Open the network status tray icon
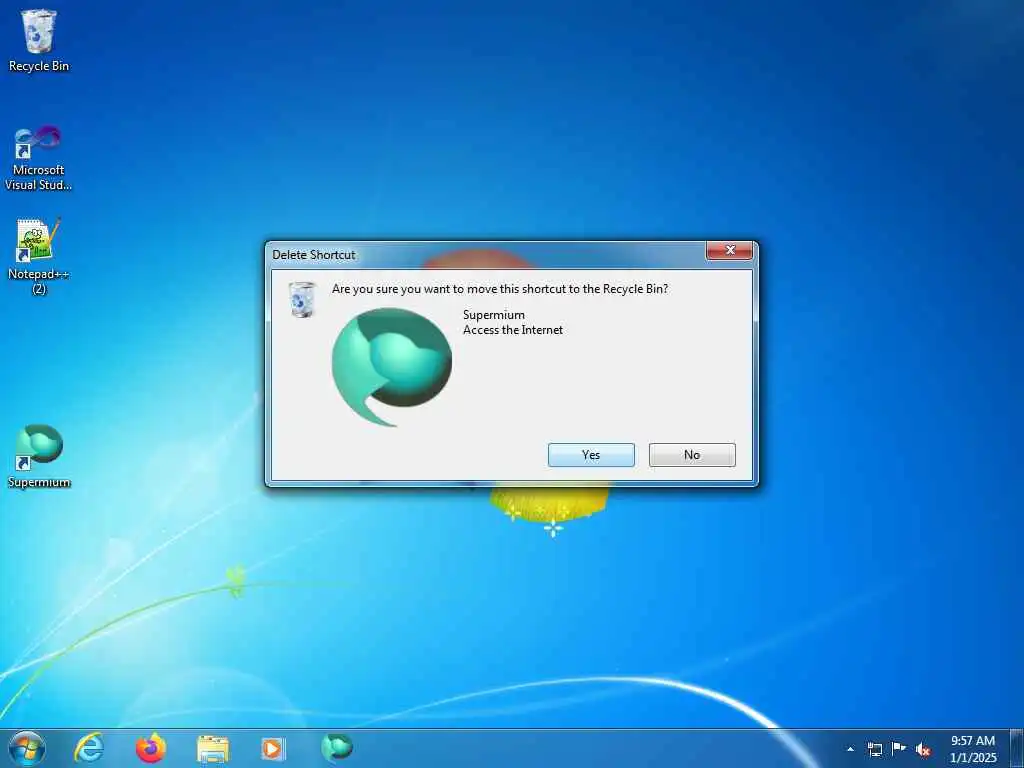The width and height of the screenshot is (1024, 768). (x=874, y=749)
